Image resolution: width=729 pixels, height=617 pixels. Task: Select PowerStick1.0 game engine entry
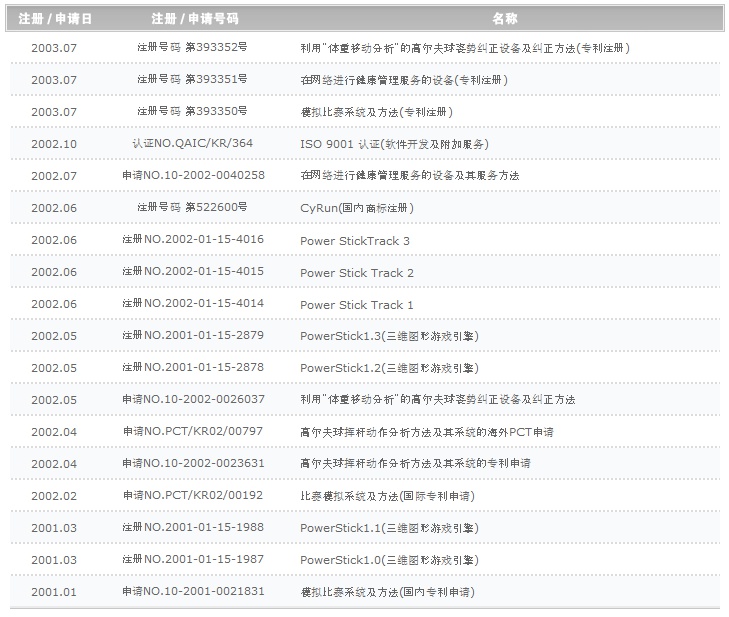point(389,560)
